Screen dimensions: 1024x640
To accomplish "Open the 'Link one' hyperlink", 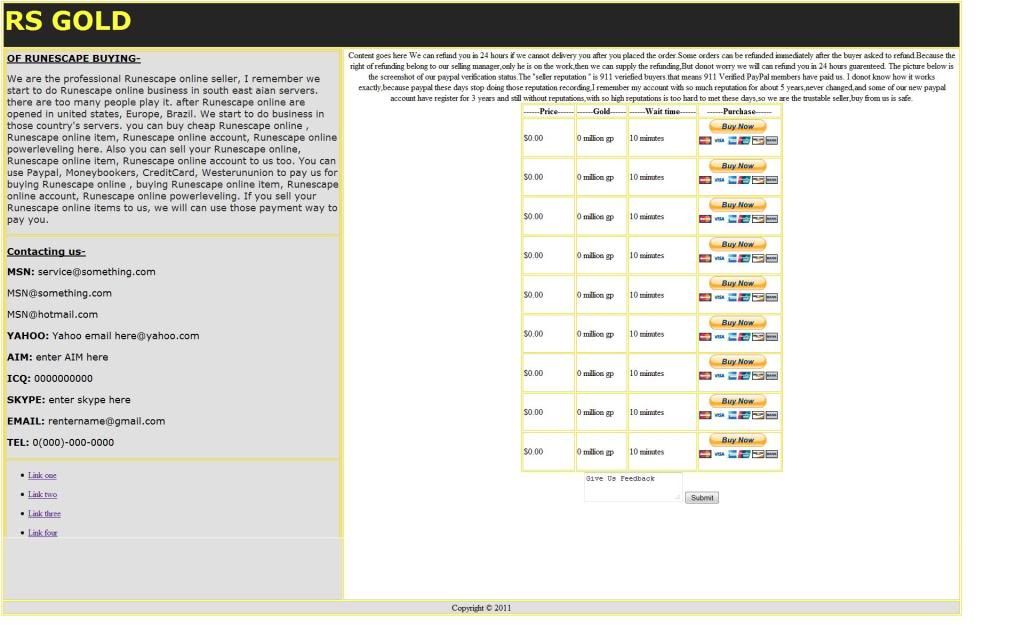I will click(x=42, y=475).
